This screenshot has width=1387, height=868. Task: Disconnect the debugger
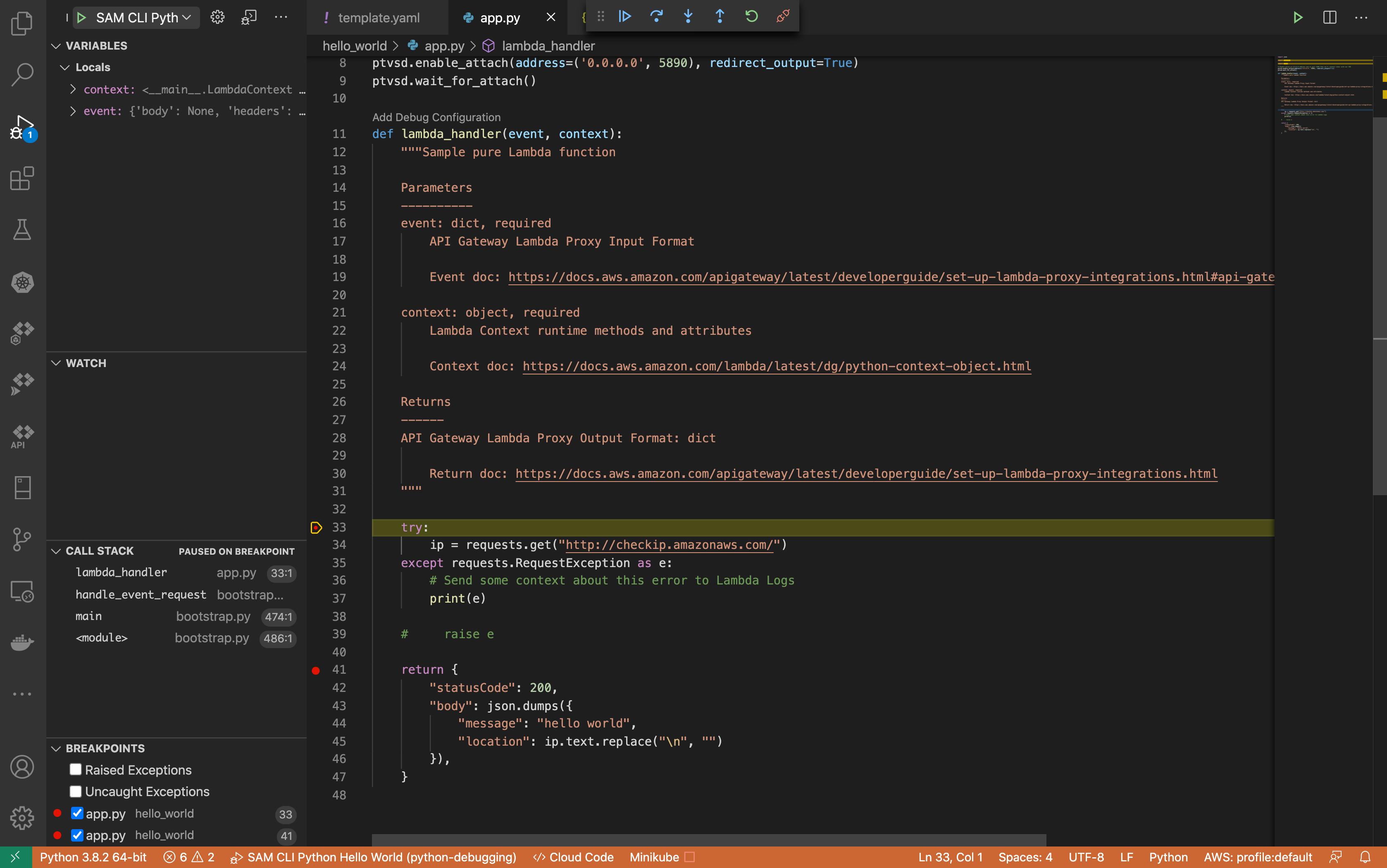point(782,17)
